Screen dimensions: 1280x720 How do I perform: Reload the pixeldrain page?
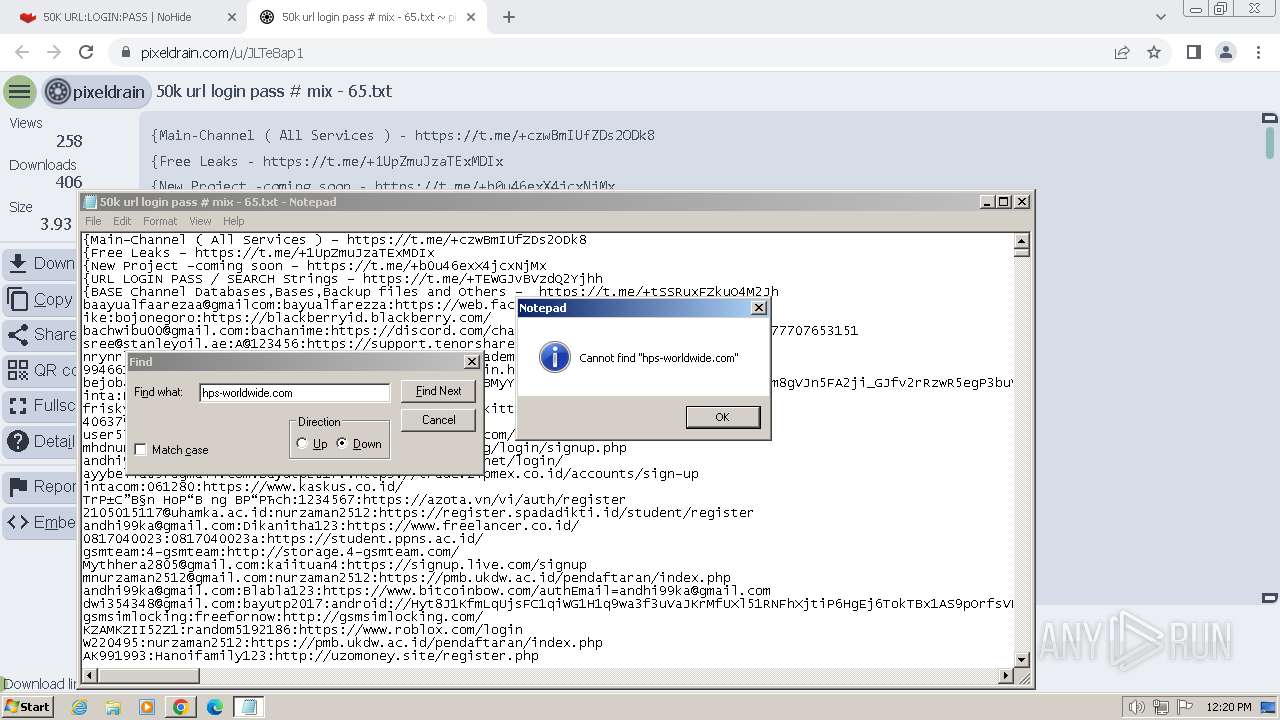tap(86, 52)
